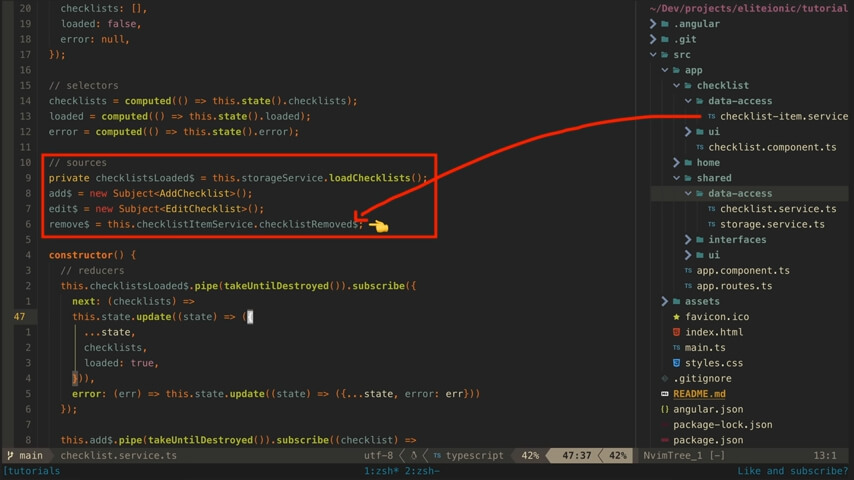Click the Linux penguin icon in statusline
This screenshot has height=480, width=854.
tap(414, 455)
